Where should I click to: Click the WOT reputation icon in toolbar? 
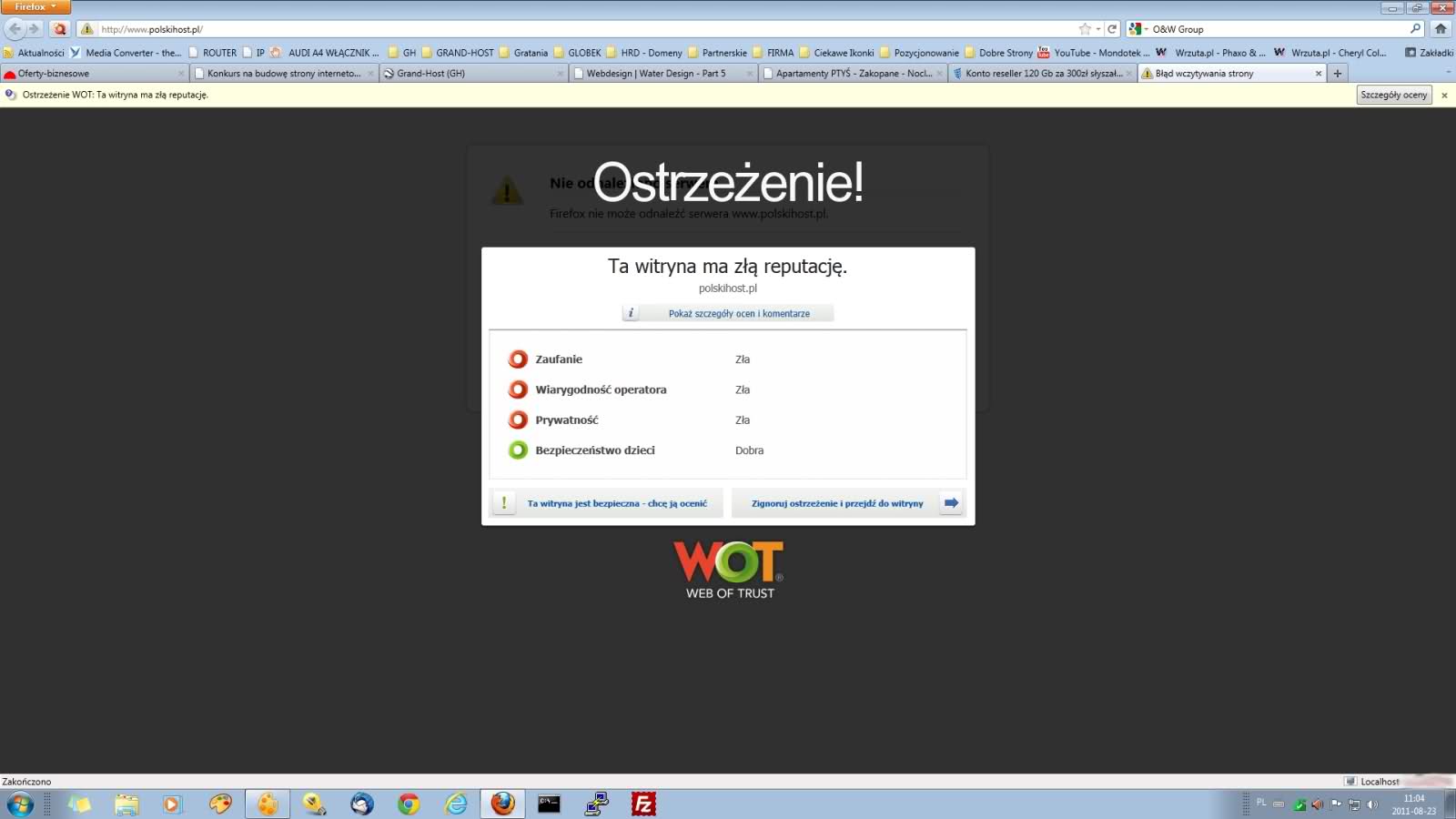click(x=60, y=29)
